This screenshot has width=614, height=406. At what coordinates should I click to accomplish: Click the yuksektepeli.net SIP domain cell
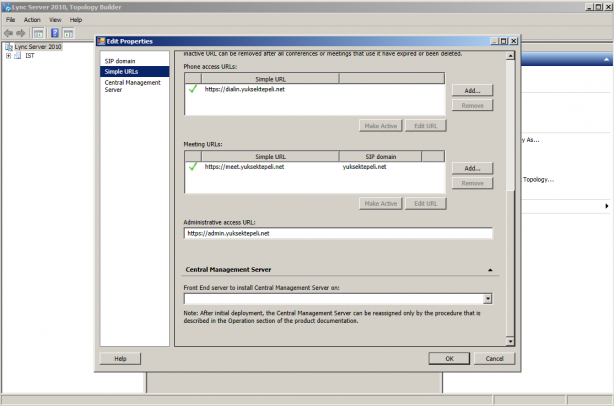pyautogui.click(x=365, y=167)
